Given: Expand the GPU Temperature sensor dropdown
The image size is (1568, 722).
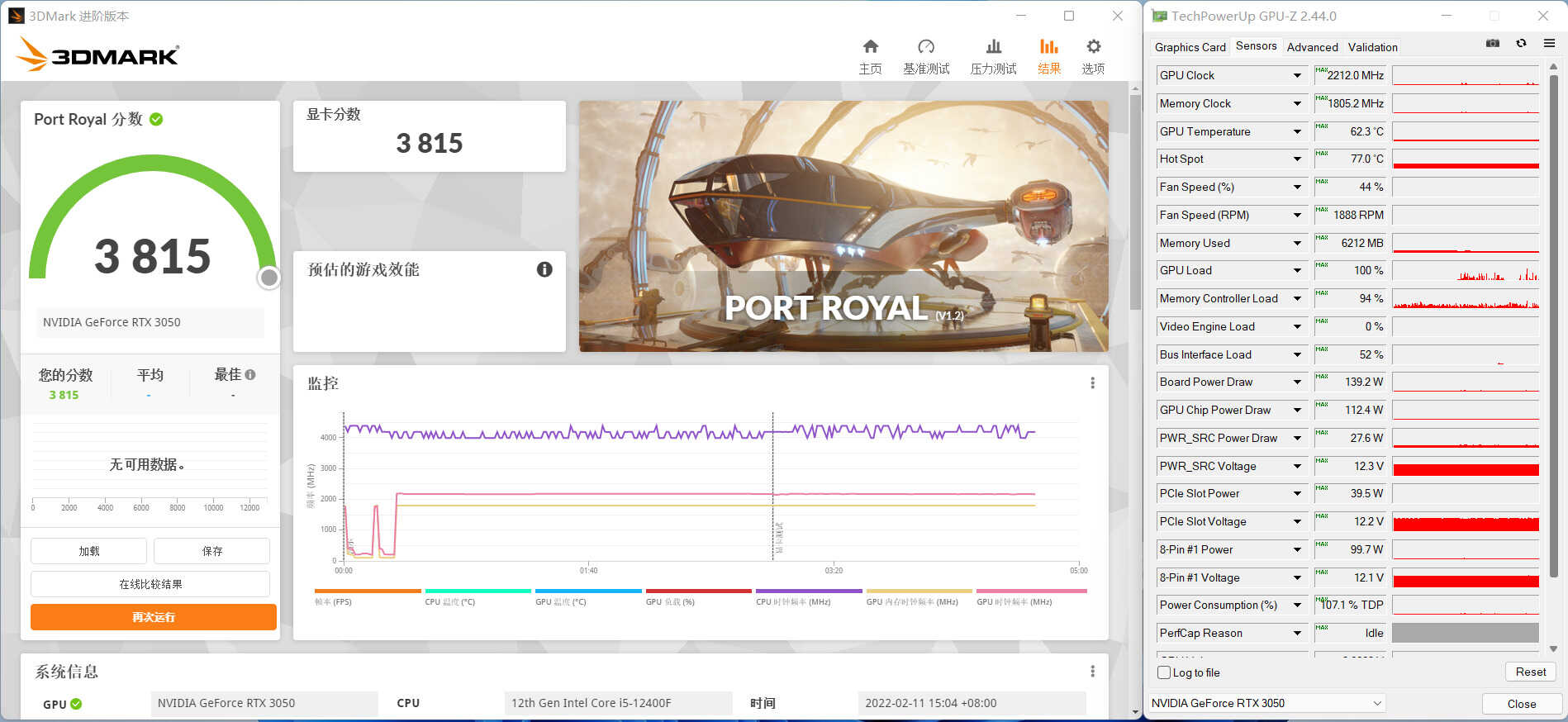Looking at the screenshot, I should pos(1297,132).
